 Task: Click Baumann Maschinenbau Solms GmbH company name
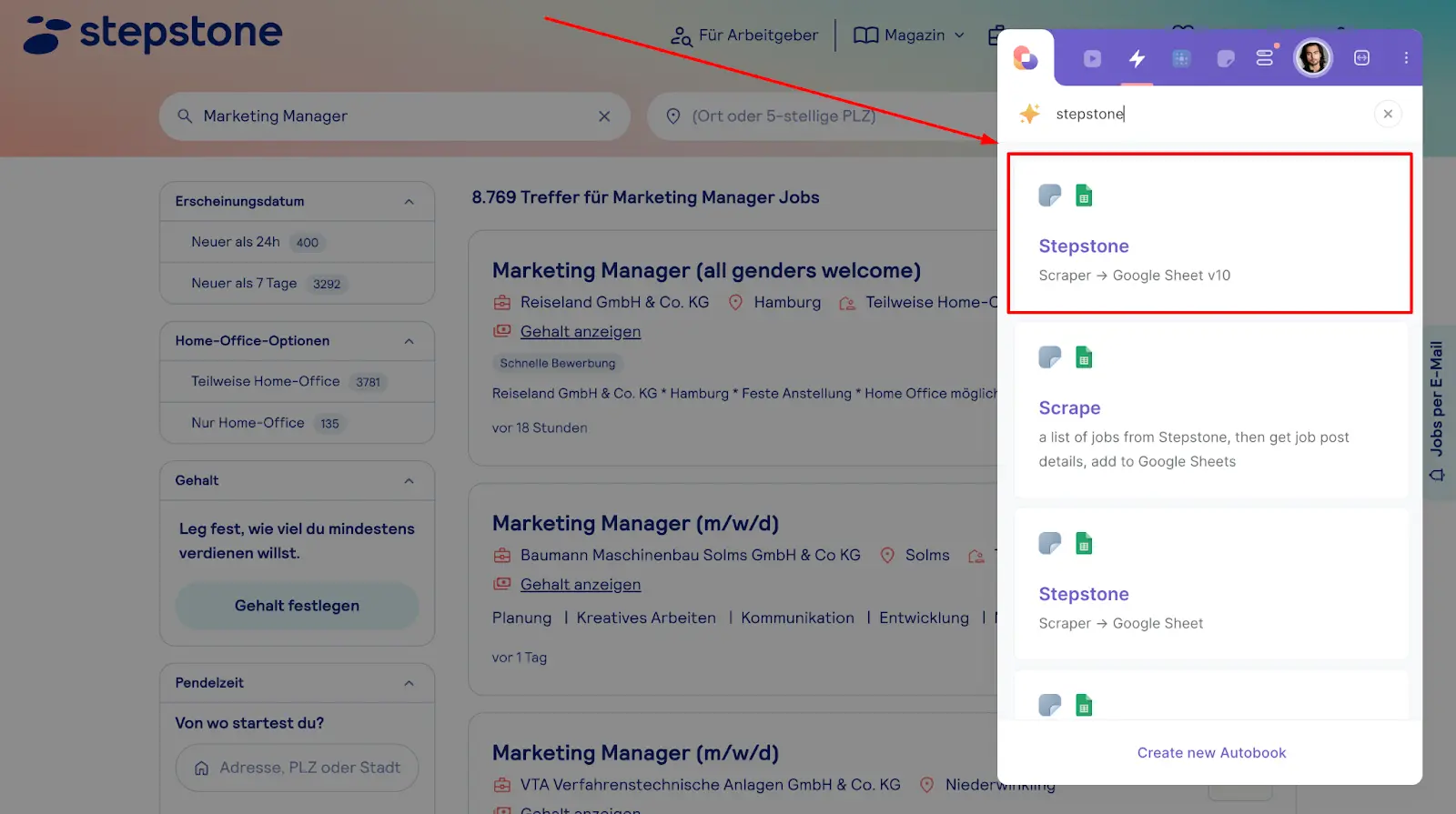(690, 555)
